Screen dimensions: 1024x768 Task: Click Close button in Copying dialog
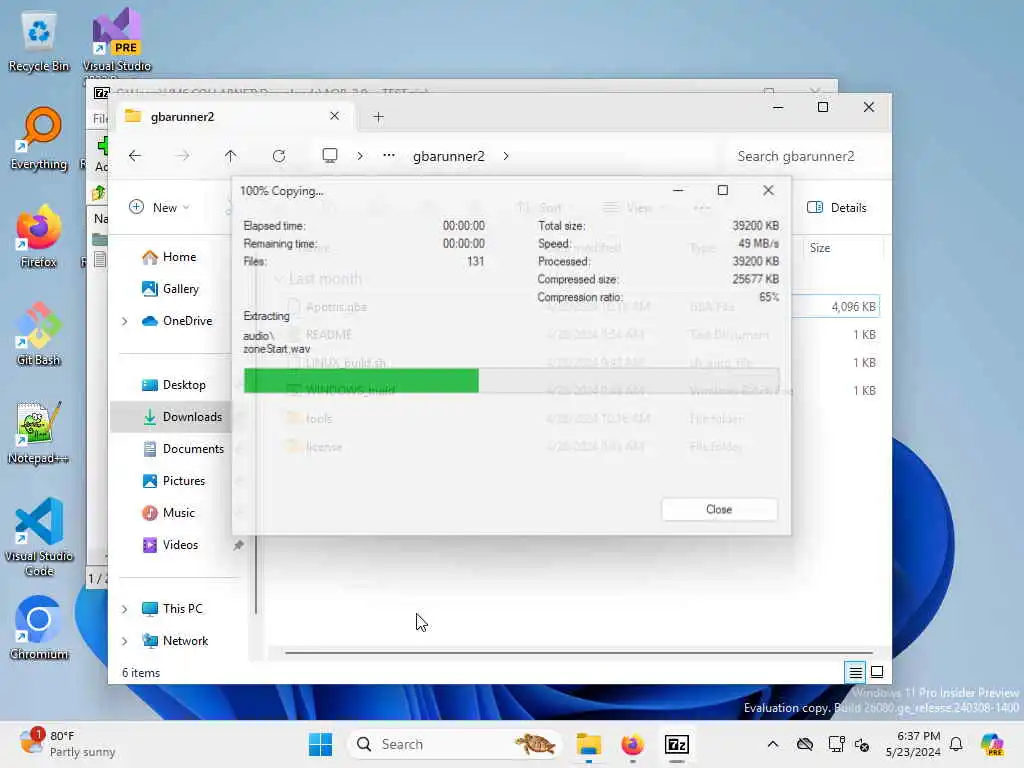(719, 509)
